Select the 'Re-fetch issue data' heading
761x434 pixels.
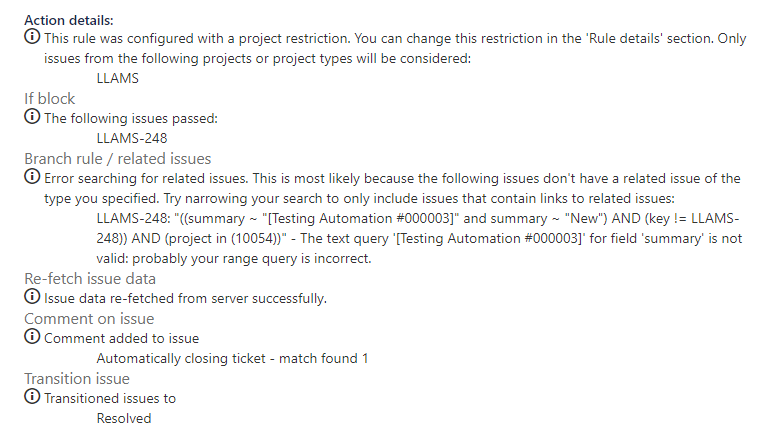(90, 279)
